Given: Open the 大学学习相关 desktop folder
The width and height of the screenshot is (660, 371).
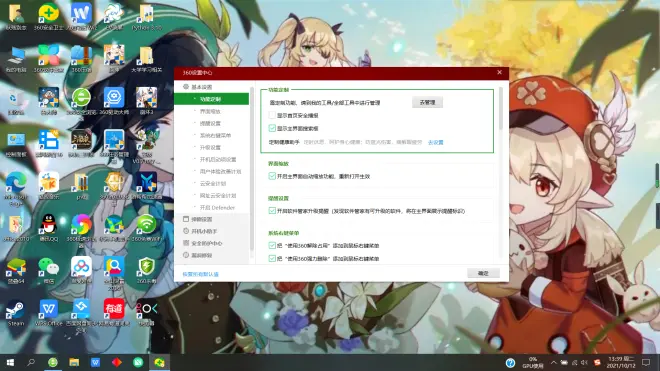Looking at the screenshot, I should point(146,59).
